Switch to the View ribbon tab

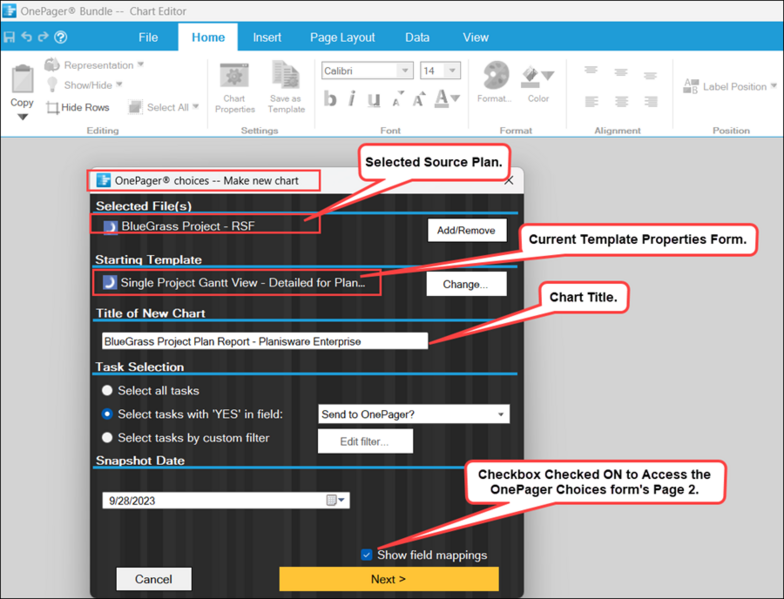(x=476, y=38)
